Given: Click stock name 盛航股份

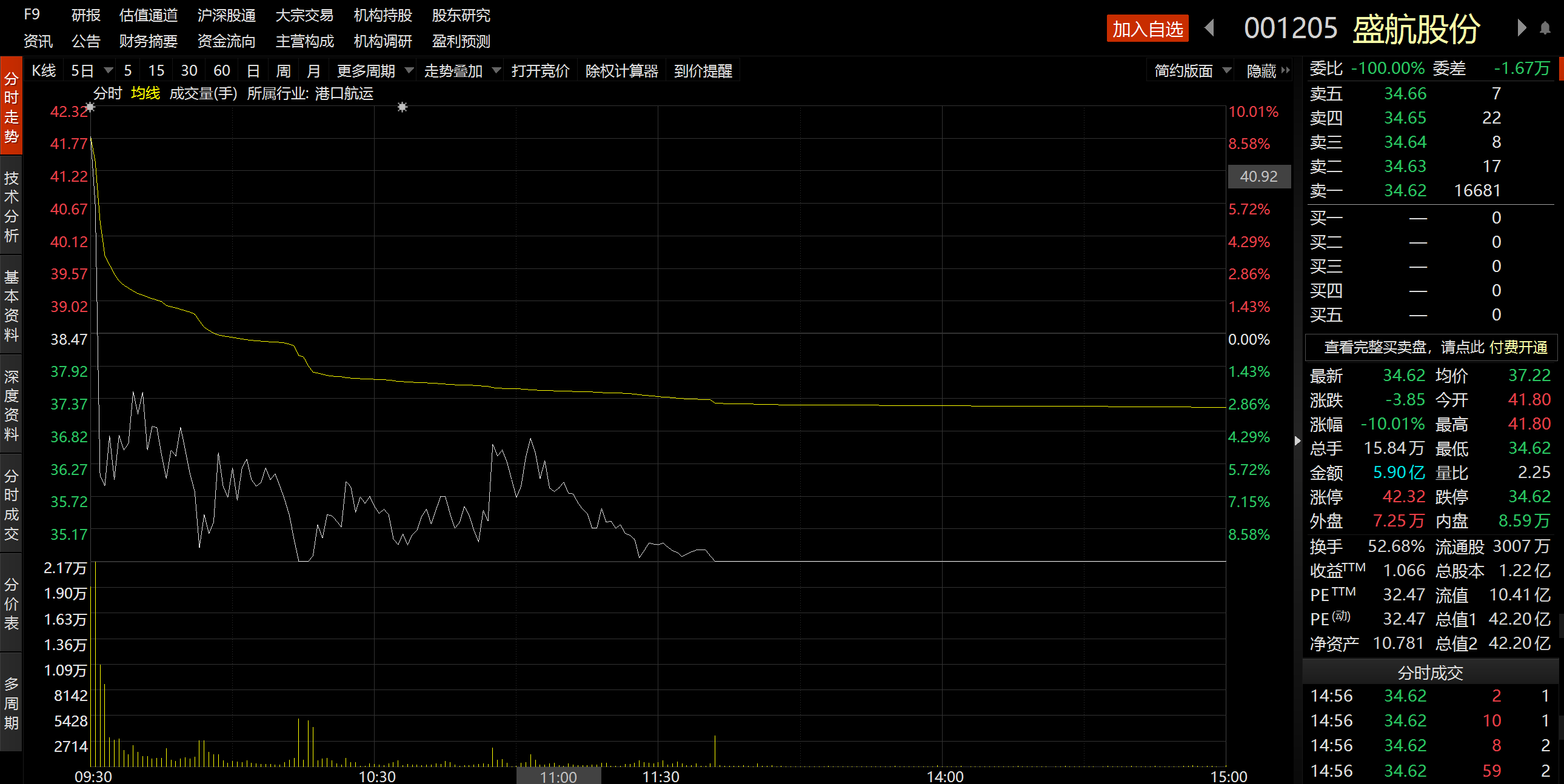Looking at the screenshot, I should coord(1416,28).
